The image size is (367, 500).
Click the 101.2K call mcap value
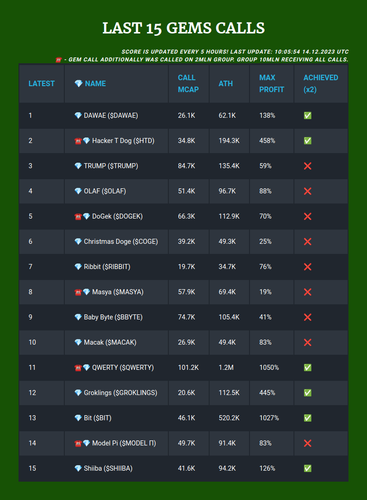188,368
